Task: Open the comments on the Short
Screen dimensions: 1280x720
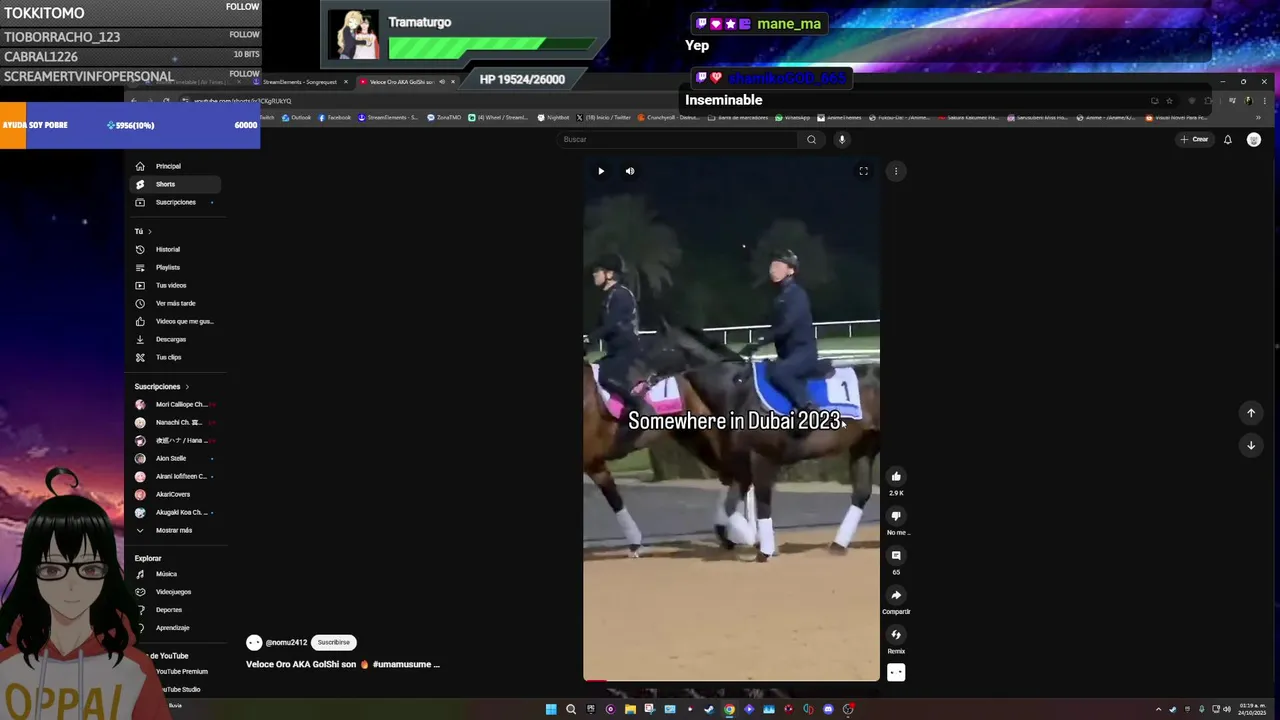Action: (x=896, y=556)
